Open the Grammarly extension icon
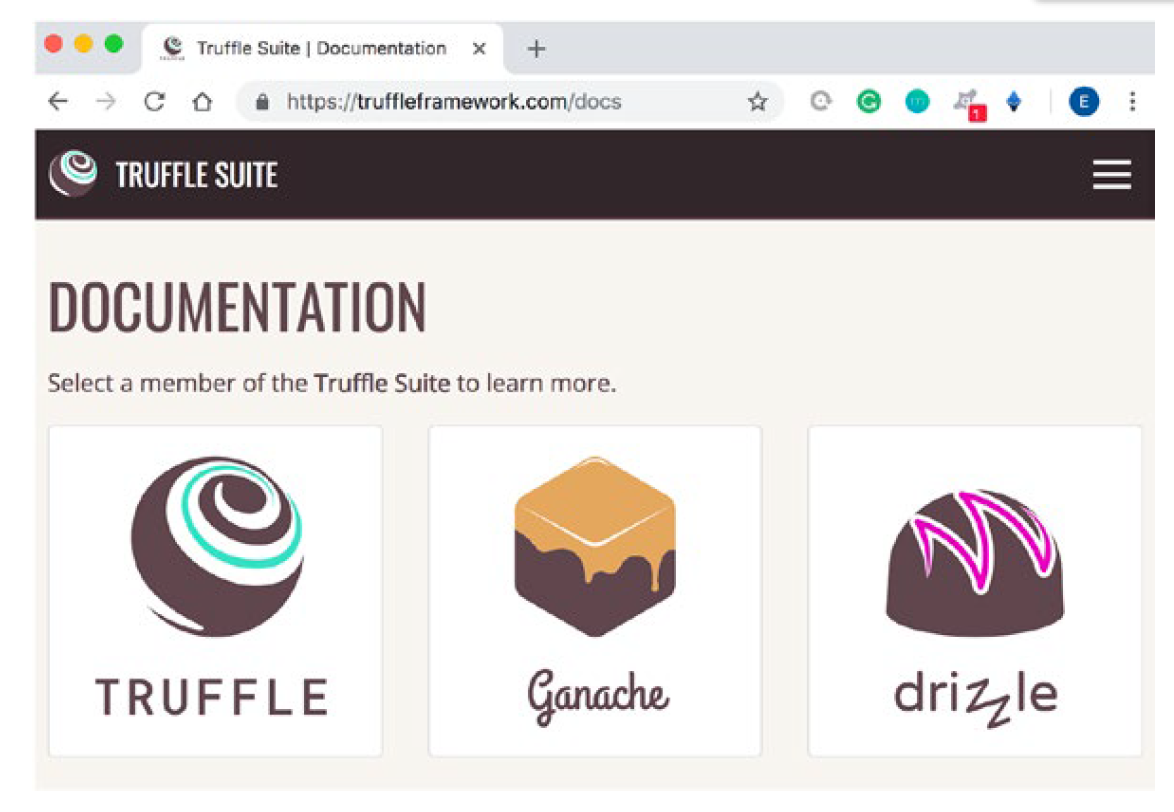1174x812 pixels. pos(869,101)
